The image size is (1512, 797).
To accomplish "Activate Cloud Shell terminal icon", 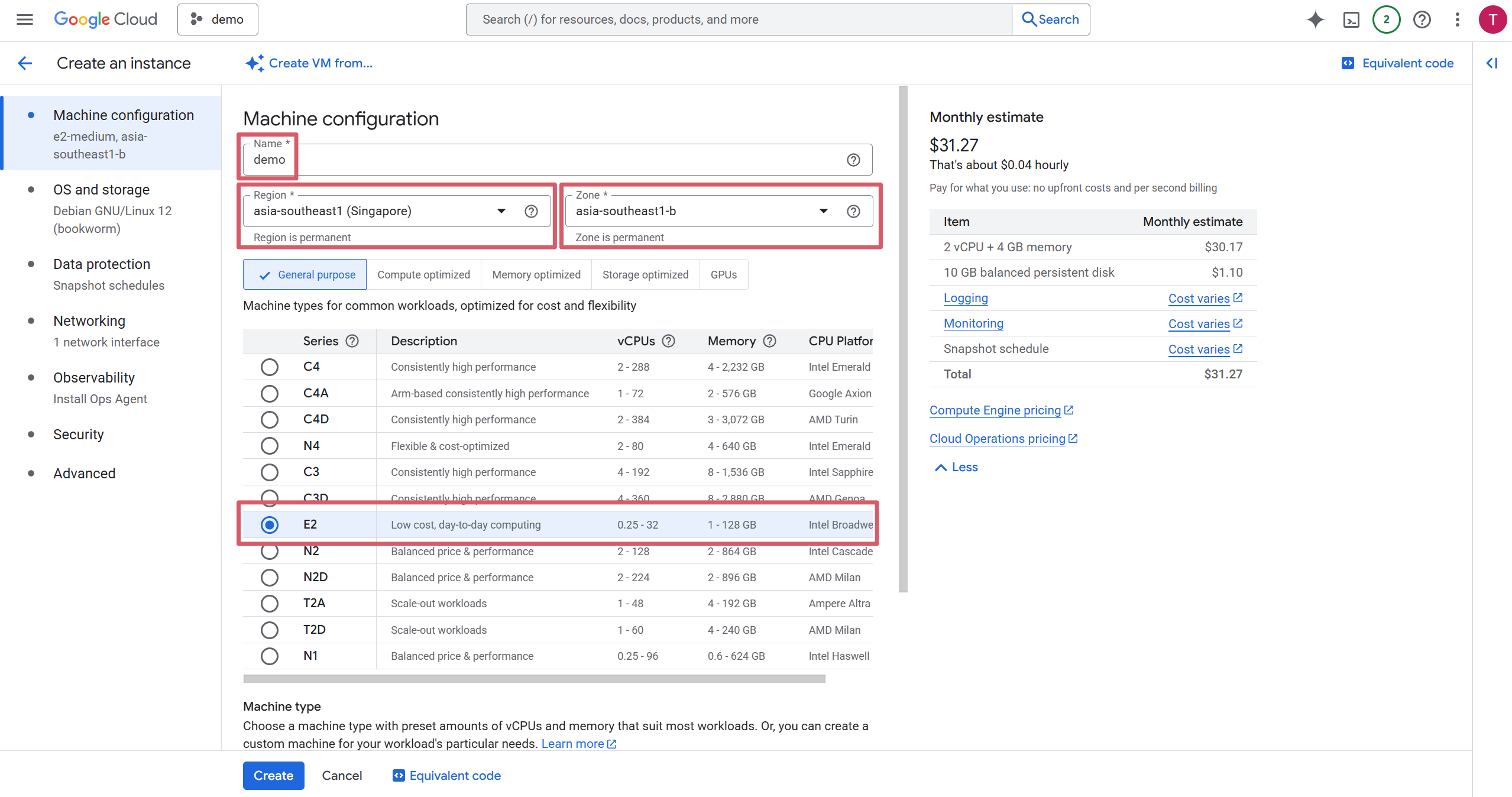I will pyautogui.click(x=1351, y=20).
